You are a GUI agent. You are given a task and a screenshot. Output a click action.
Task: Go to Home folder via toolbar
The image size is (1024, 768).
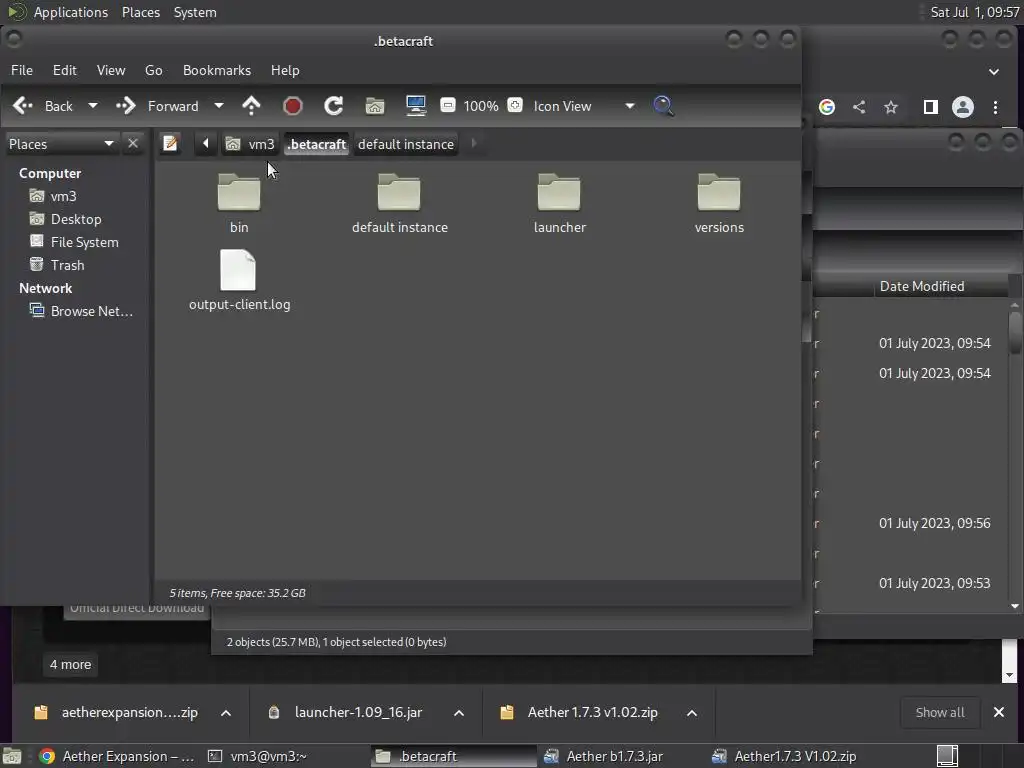point(375,106)
